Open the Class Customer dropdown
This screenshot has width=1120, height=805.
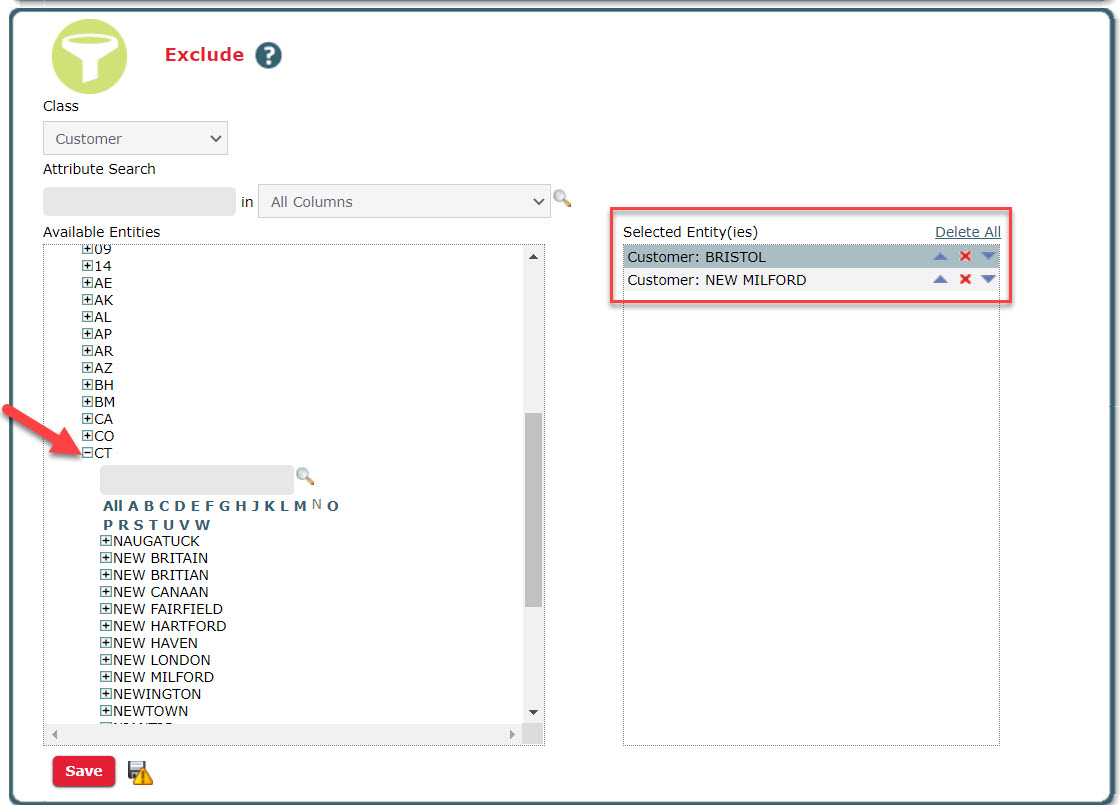click(135, 139)
